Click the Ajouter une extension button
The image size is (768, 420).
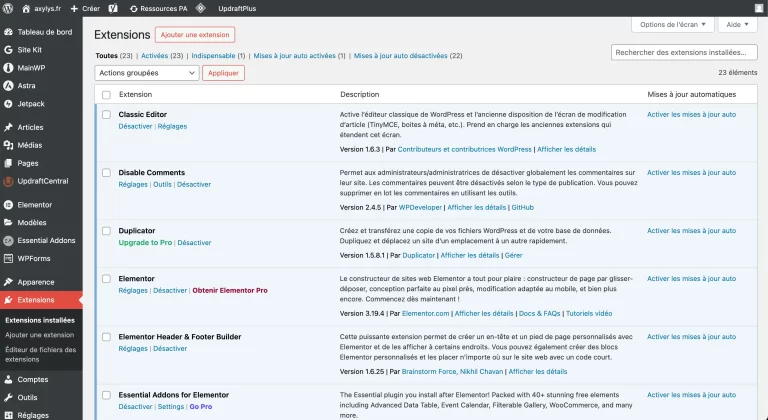pos(195,35)
